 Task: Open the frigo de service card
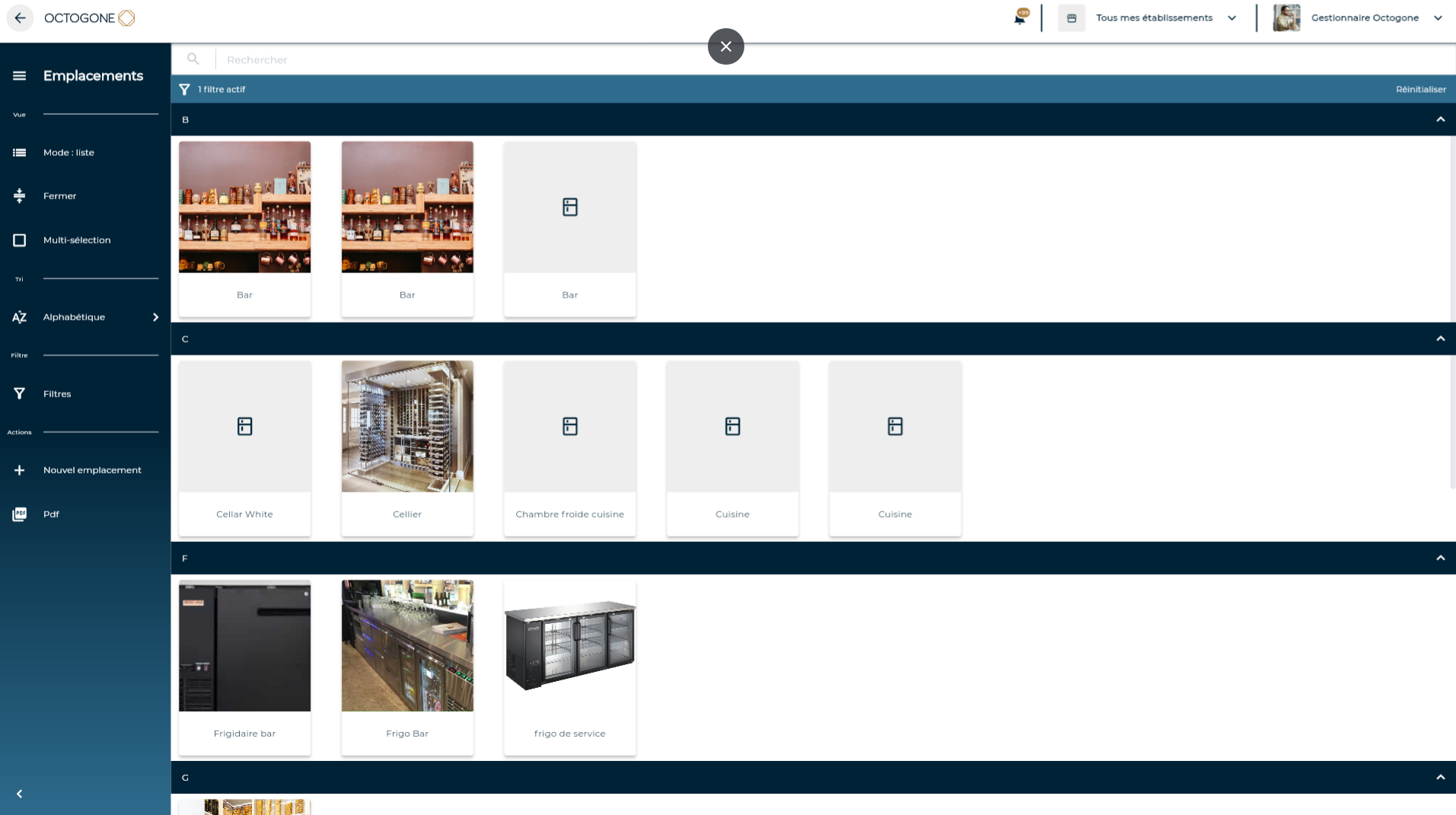pyautogui.click(x=570, y=667)
